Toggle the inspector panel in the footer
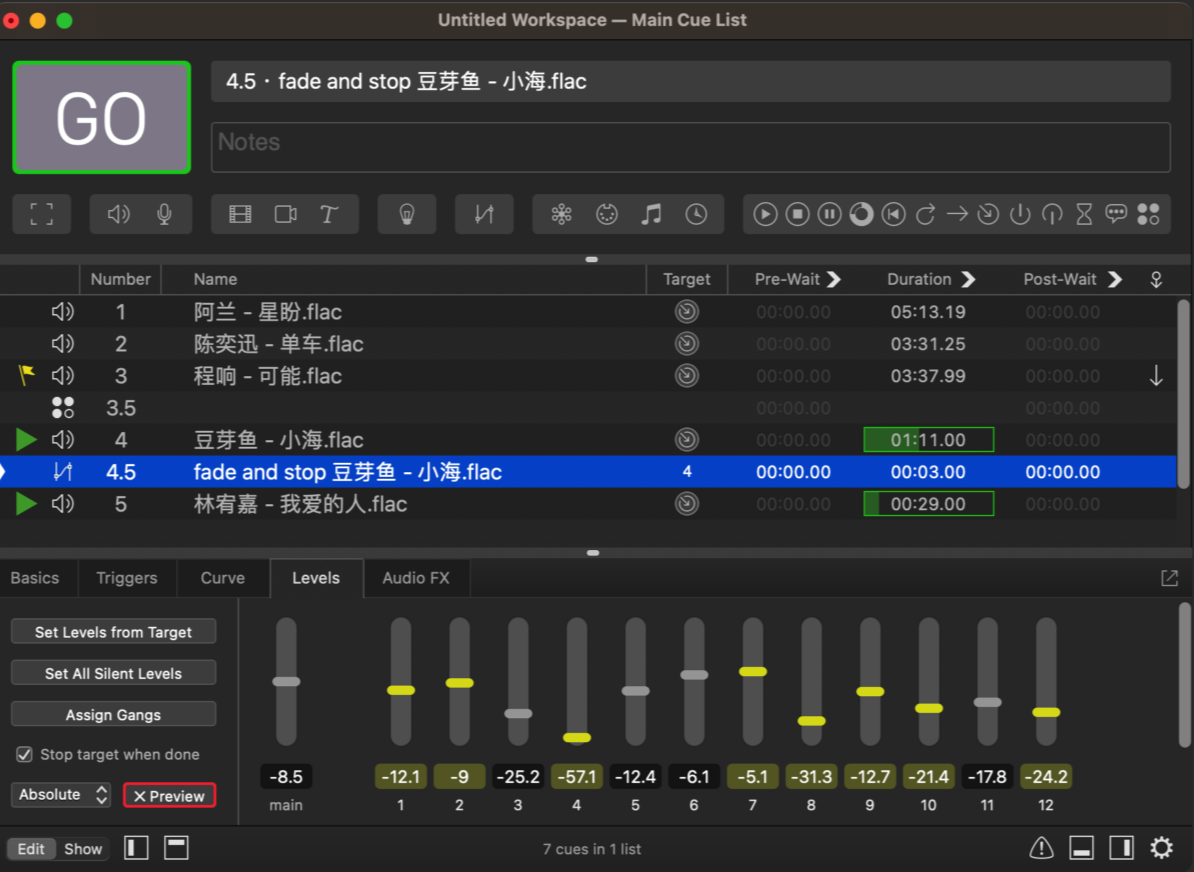The height and width of the screenshot is (872, 1194). (176, 848)
